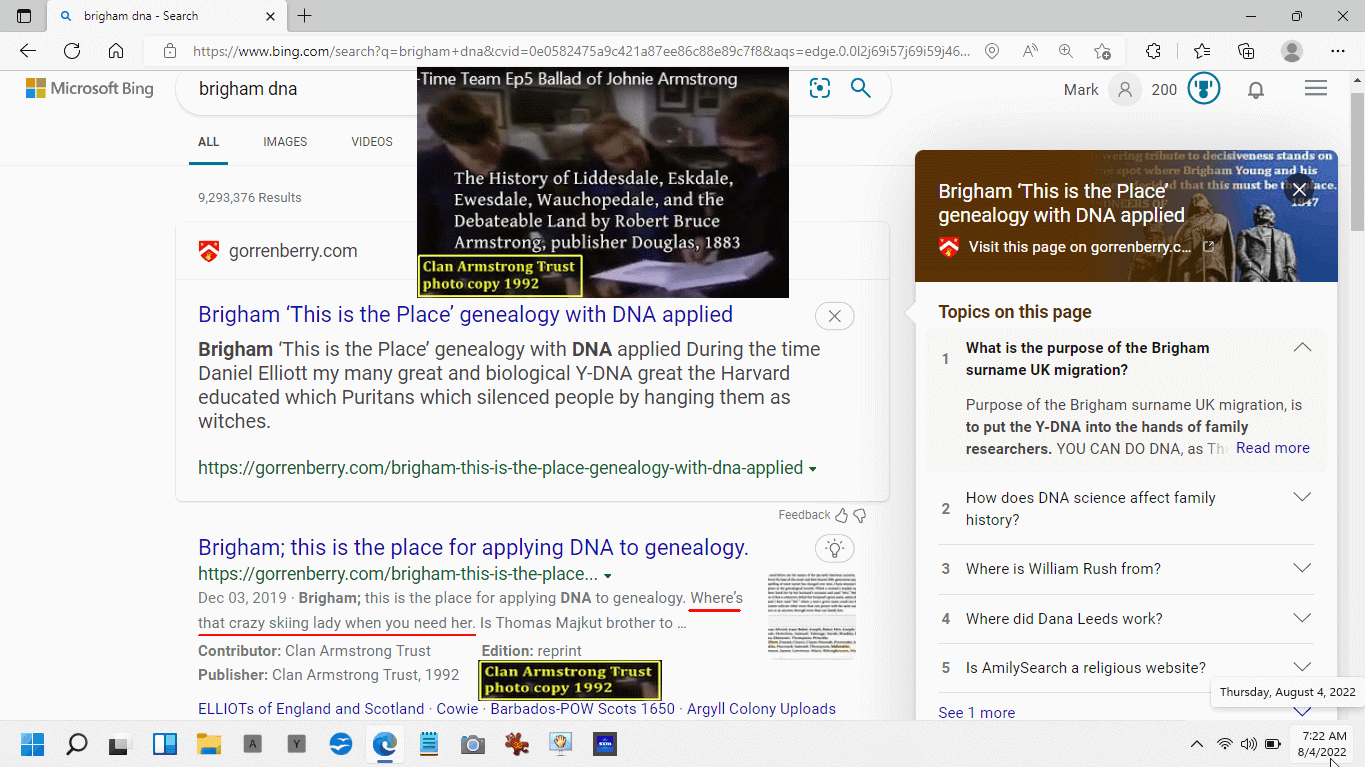Screen dimensions: 1365x767
Task: Select the ALL results tab
Action: pos(208,142)
